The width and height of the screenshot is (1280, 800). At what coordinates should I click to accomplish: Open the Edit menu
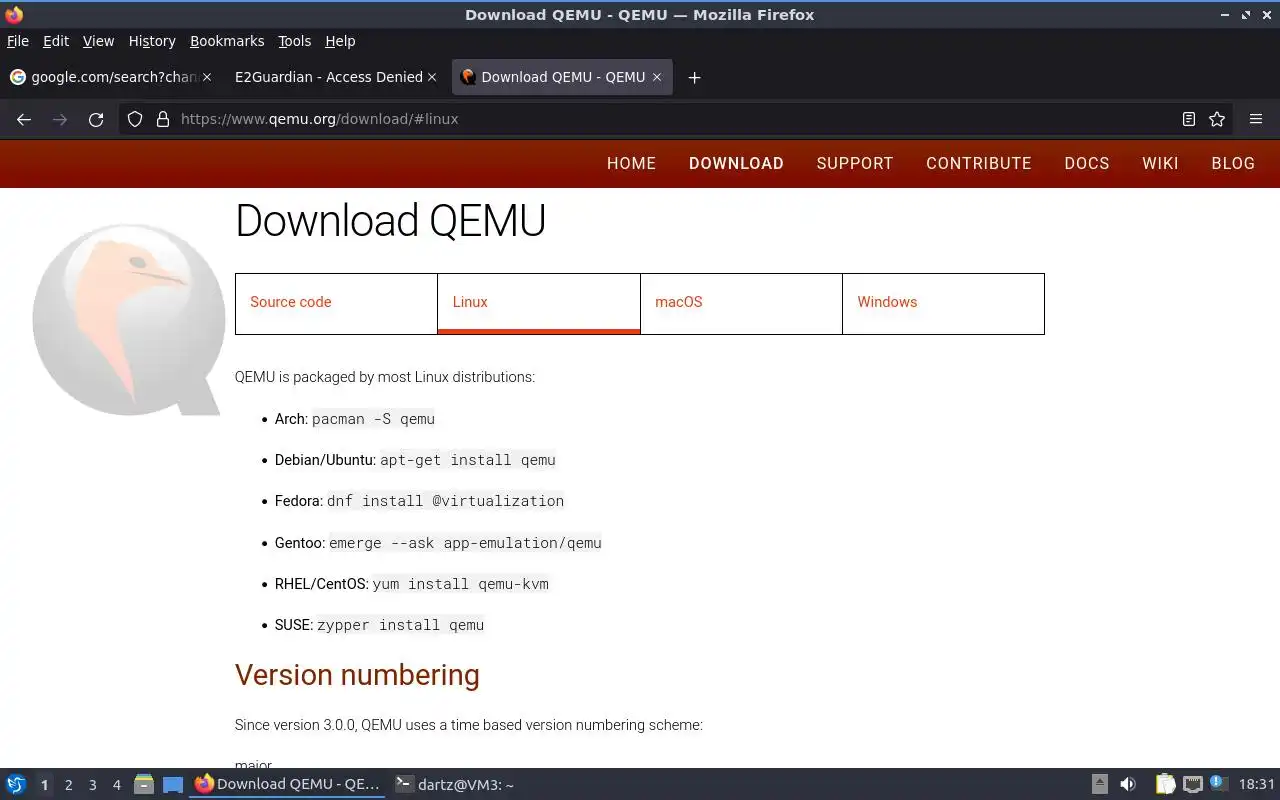pos(56,41)
